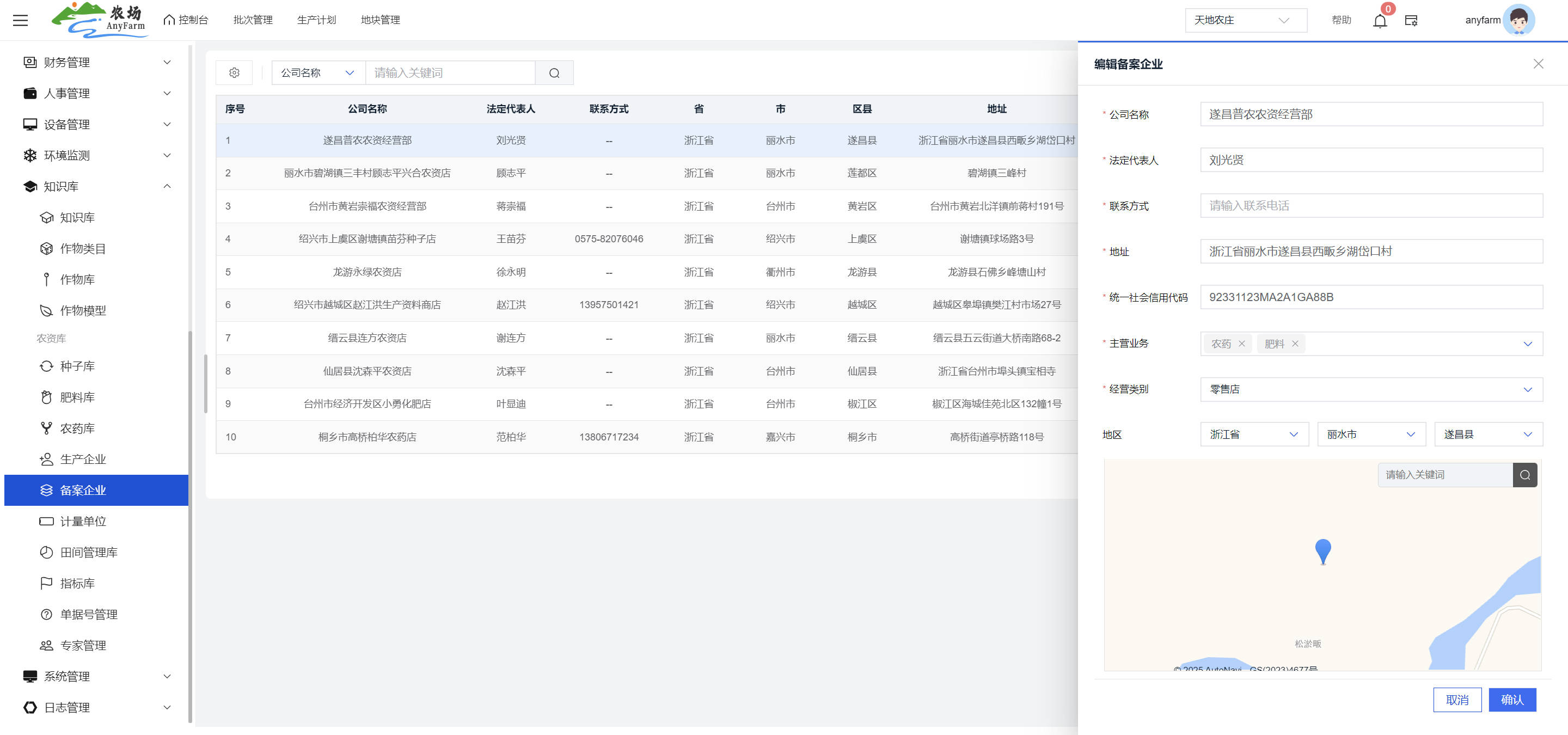Viewport: 1568px width, 735px height.
Task: Open 种子库 in the sidebar
Action: pyautogui.click(x=77, y=366)
